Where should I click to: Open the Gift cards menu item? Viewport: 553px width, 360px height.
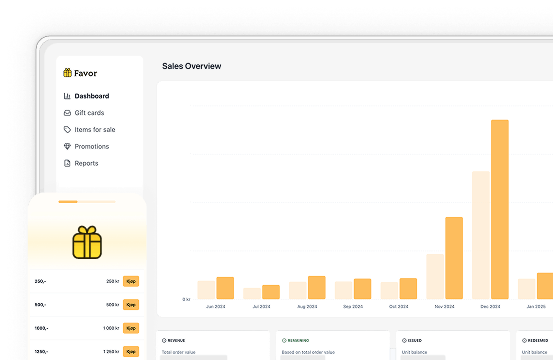point(89,113)
